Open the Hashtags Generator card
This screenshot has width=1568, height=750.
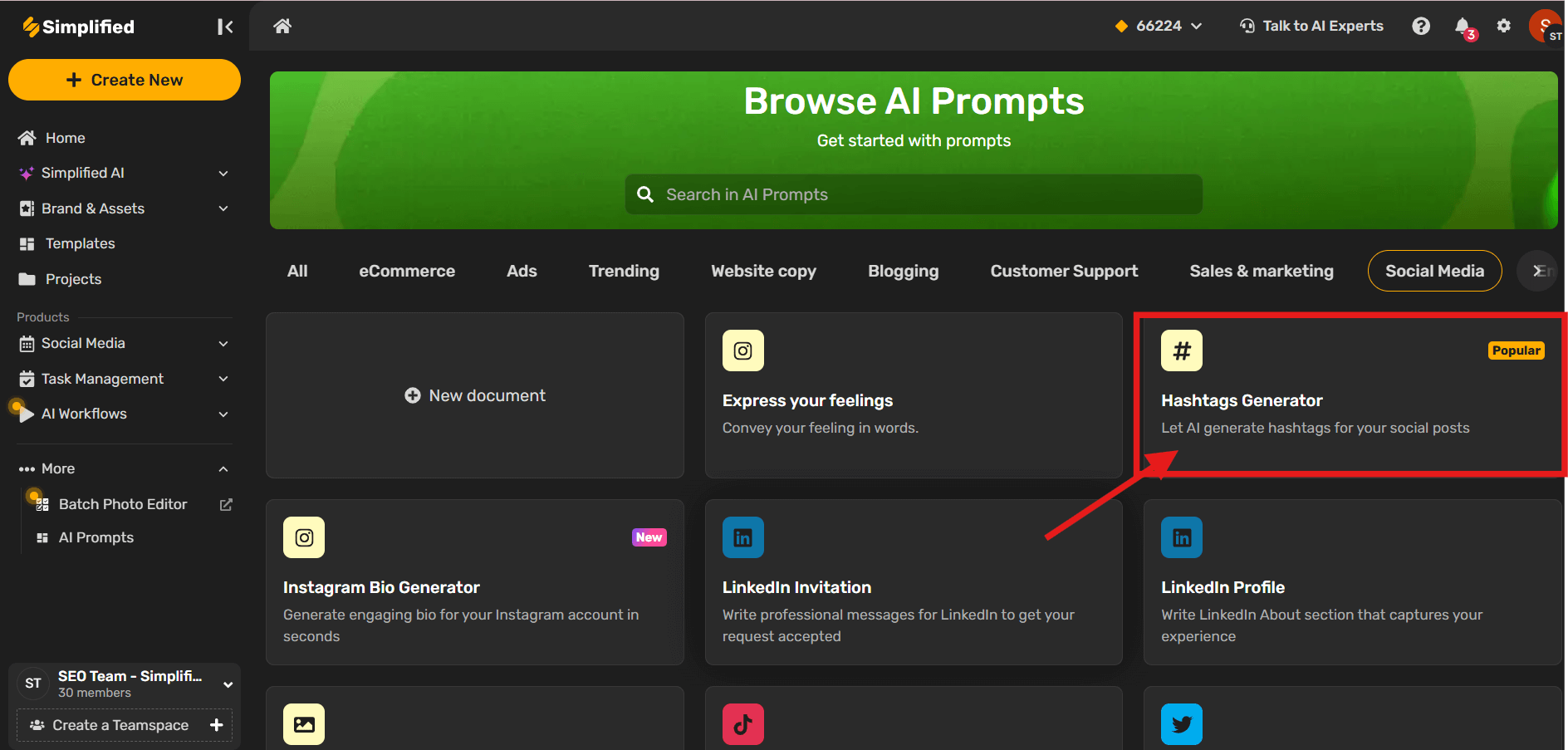(x=1351, y=395)
